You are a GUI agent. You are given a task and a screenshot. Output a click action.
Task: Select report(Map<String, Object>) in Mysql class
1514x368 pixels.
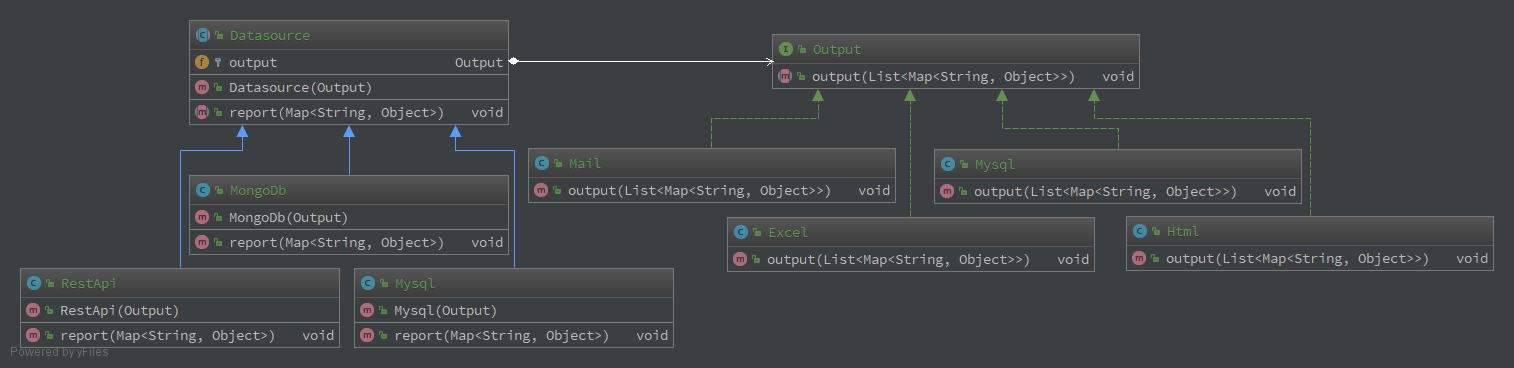coord(501,335)
